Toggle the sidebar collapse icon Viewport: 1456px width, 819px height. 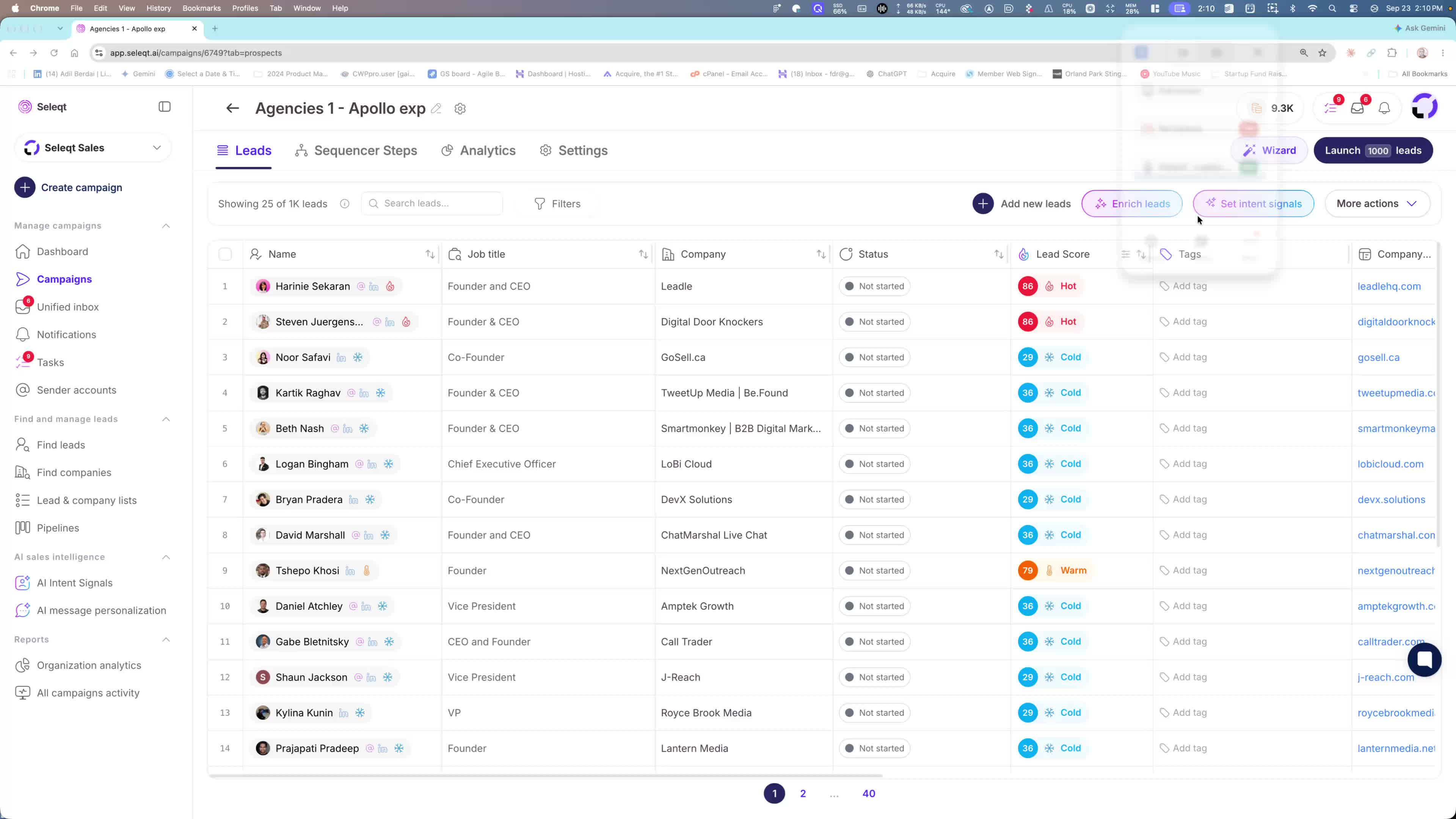coord(165,107)
